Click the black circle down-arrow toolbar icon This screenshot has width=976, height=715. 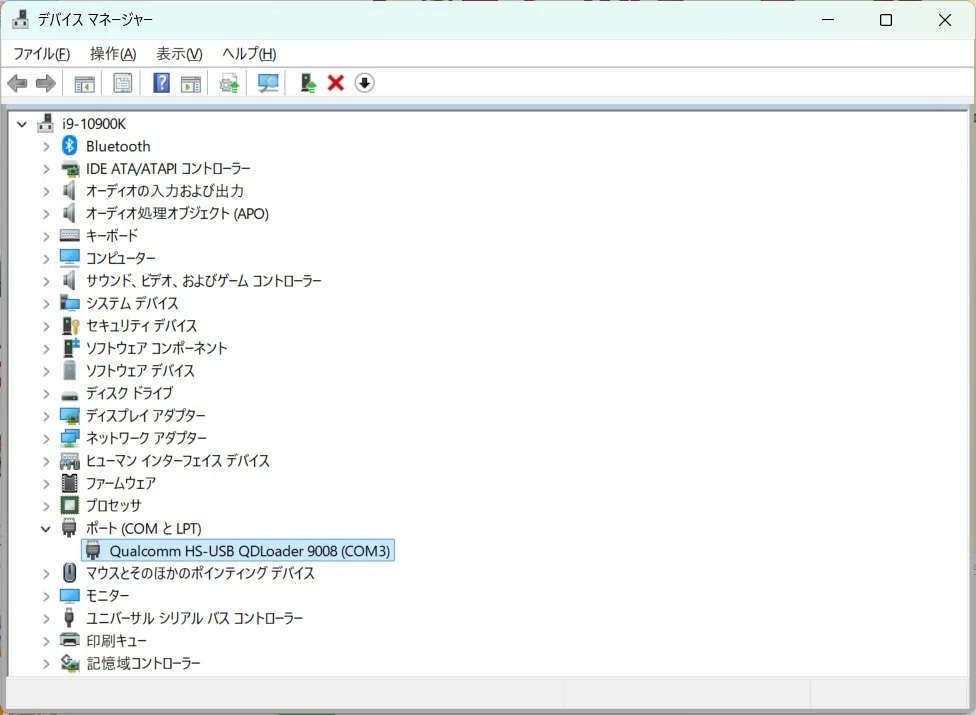click(365, 83)
